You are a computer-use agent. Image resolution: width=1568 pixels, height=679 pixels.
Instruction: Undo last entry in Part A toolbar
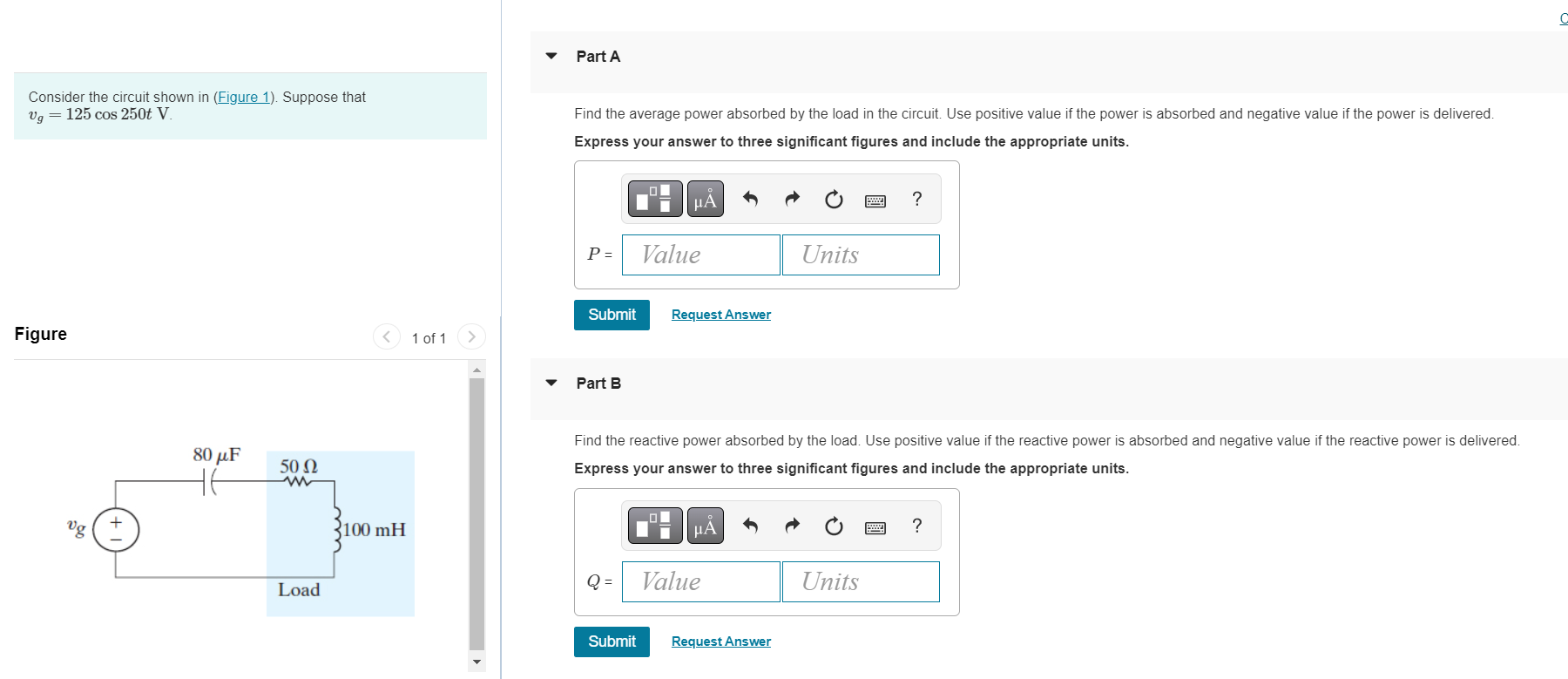[750, 200]
